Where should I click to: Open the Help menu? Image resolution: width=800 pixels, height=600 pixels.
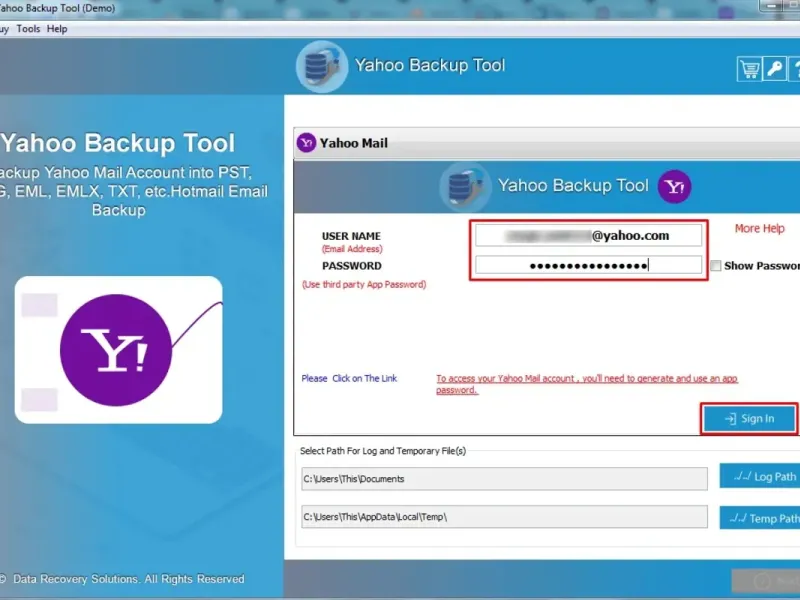57,29
